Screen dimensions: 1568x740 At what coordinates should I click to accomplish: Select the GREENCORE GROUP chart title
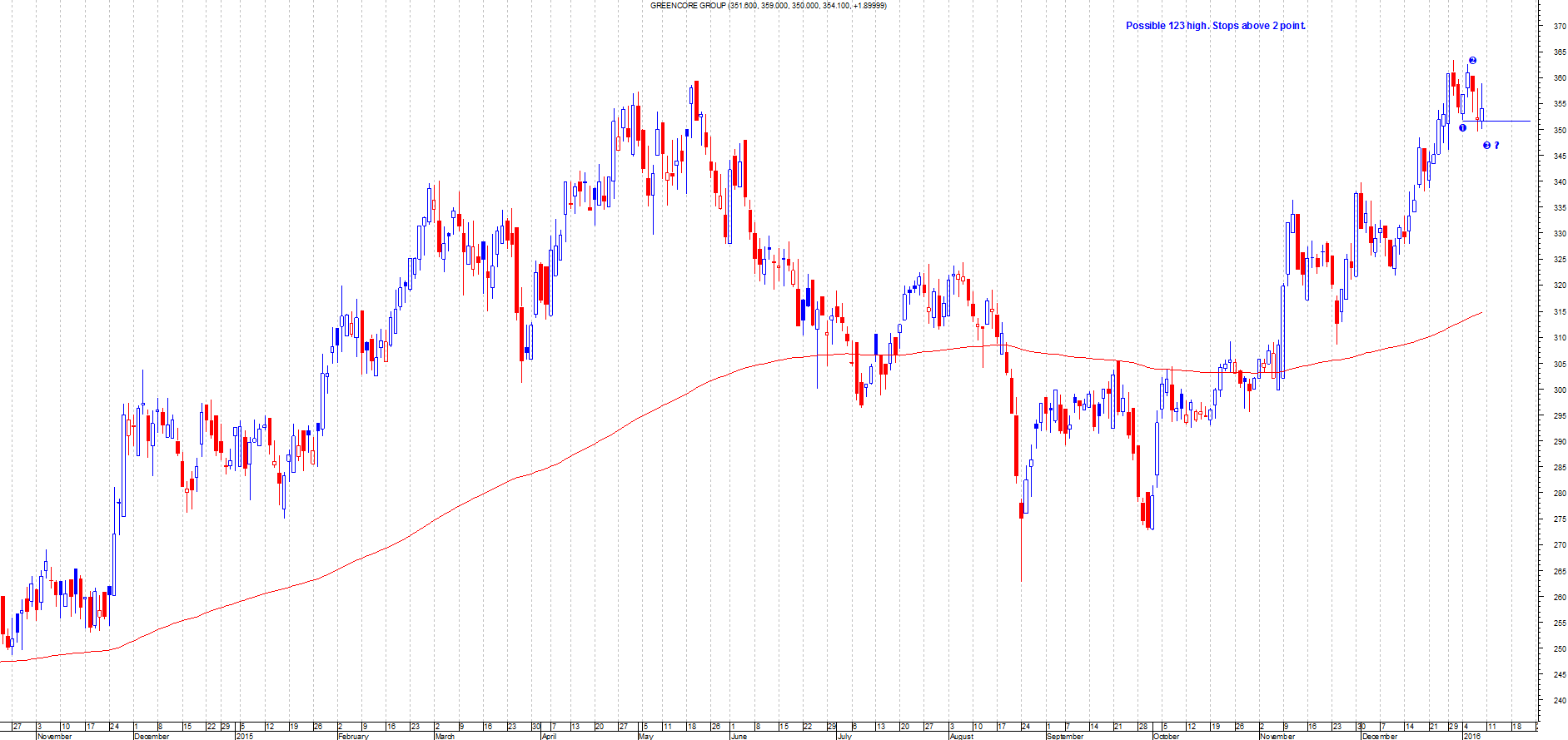(768, 6)
